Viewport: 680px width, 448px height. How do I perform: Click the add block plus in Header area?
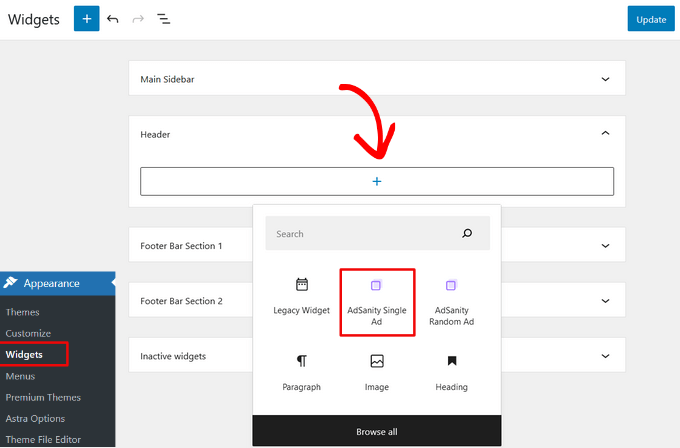[377, 181]
